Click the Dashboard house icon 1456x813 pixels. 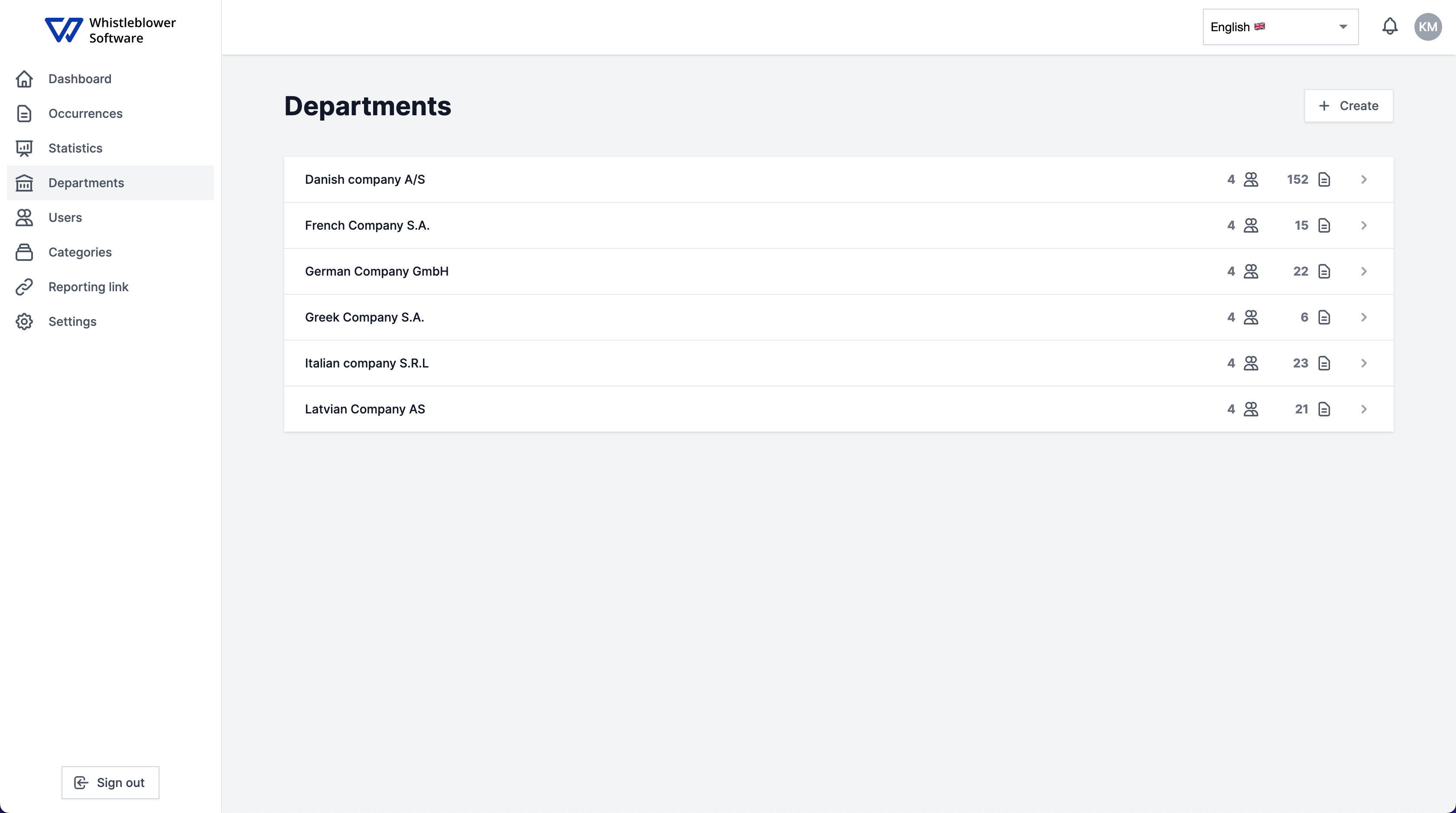[x=24, y=79]
